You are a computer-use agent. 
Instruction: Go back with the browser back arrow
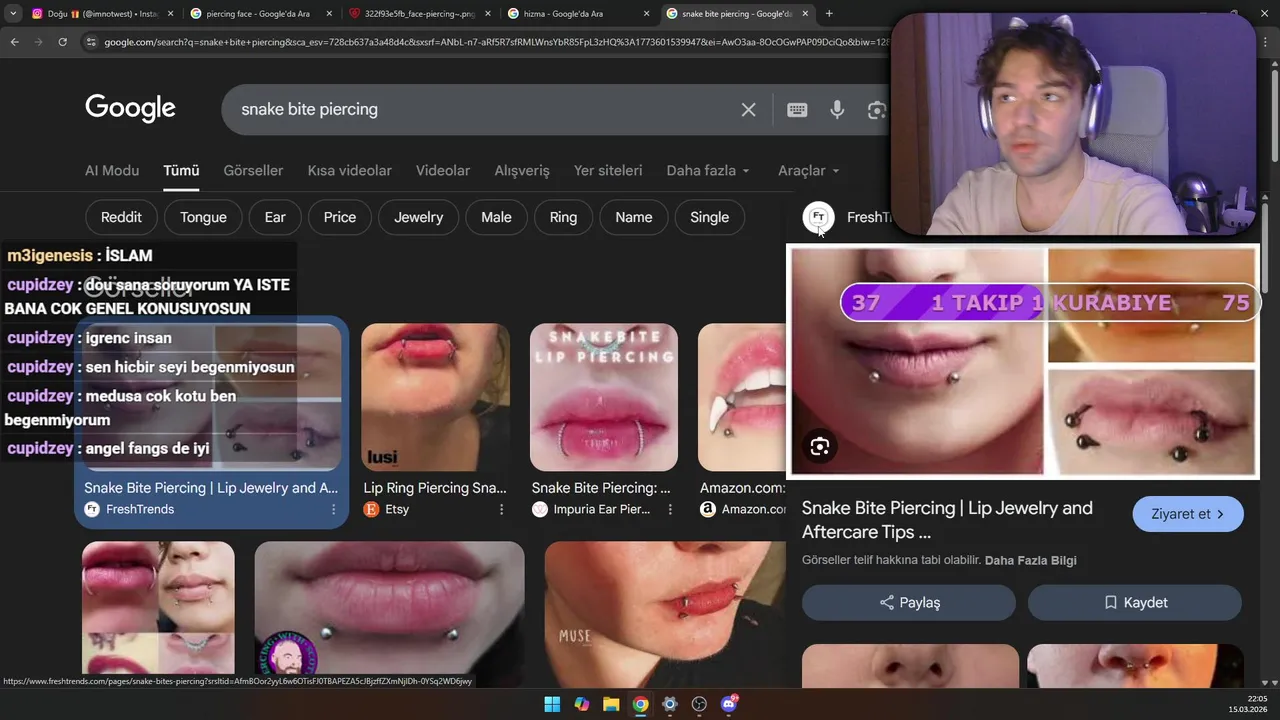point(14,42)
